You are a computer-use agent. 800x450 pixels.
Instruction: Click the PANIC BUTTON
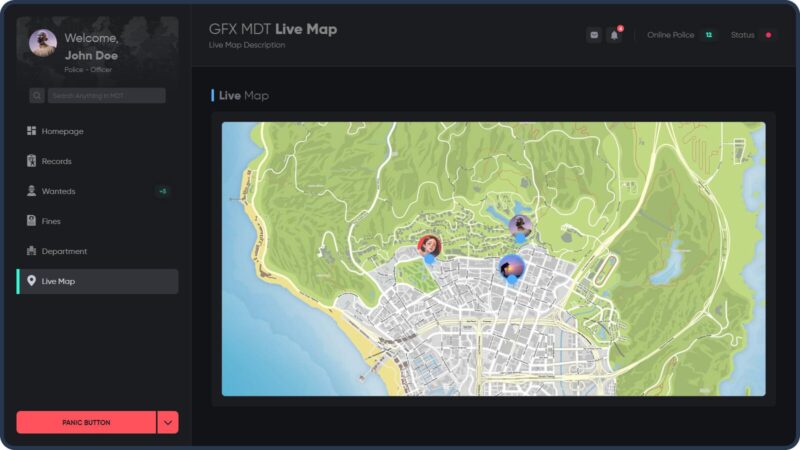pyautogui.click(x=86, y=422)
